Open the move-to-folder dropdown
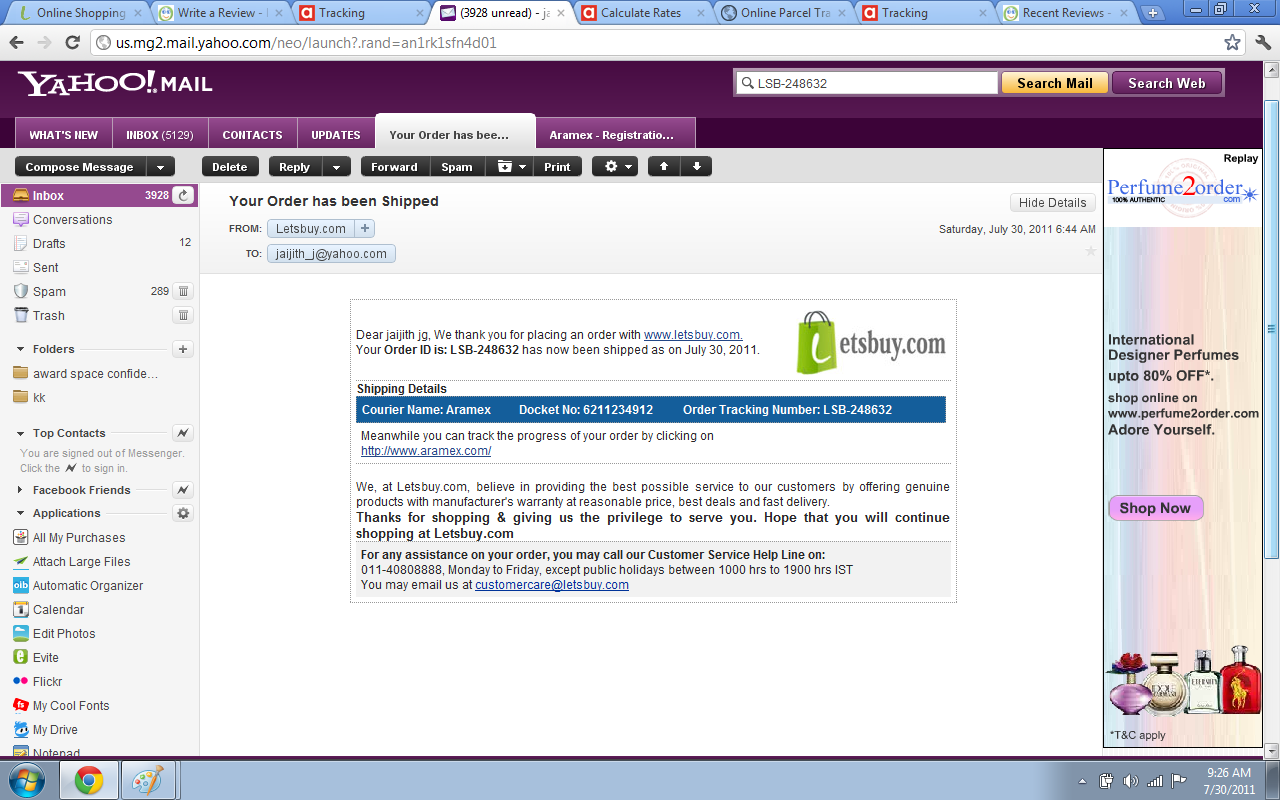1280x800 pixels. click(509, 167)
